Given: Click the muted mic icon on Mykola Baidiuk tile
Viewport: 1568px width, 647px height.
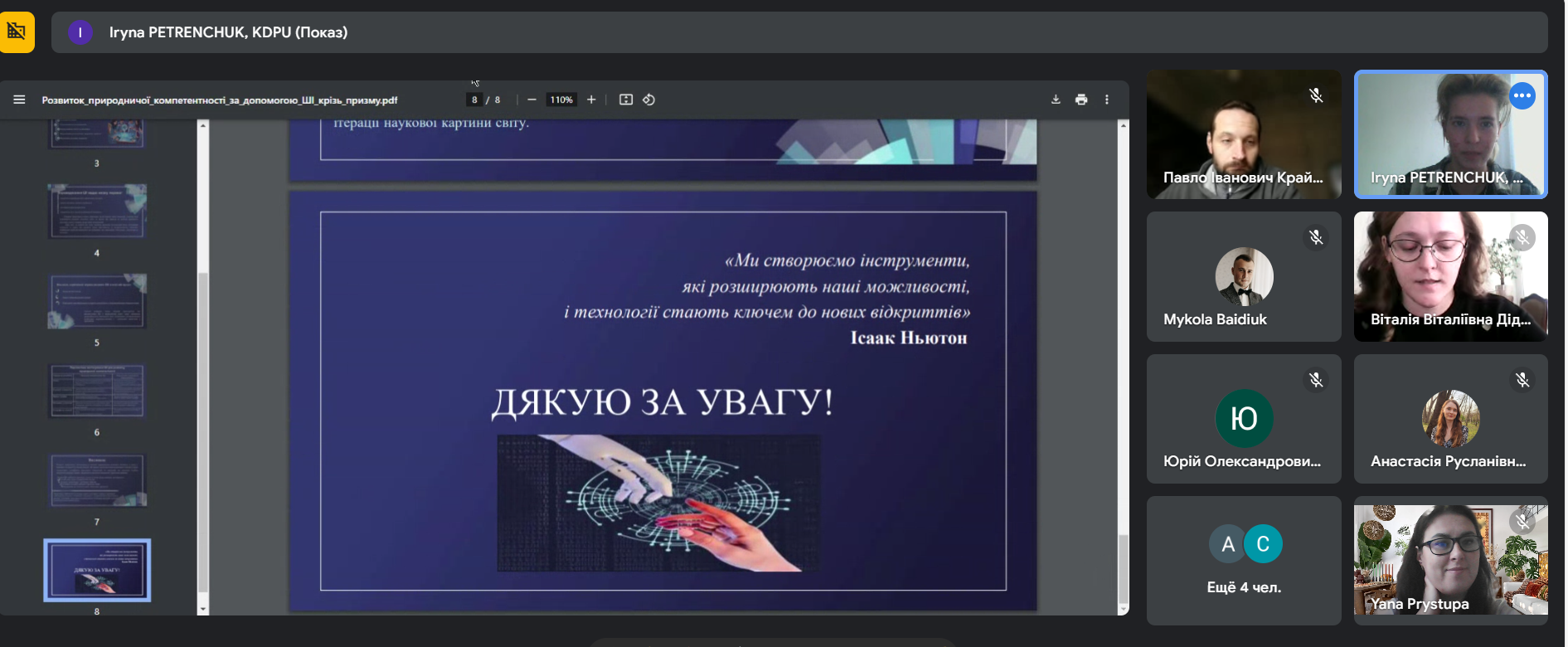Looking at the screenshot, I should [x=1316, y=238].
